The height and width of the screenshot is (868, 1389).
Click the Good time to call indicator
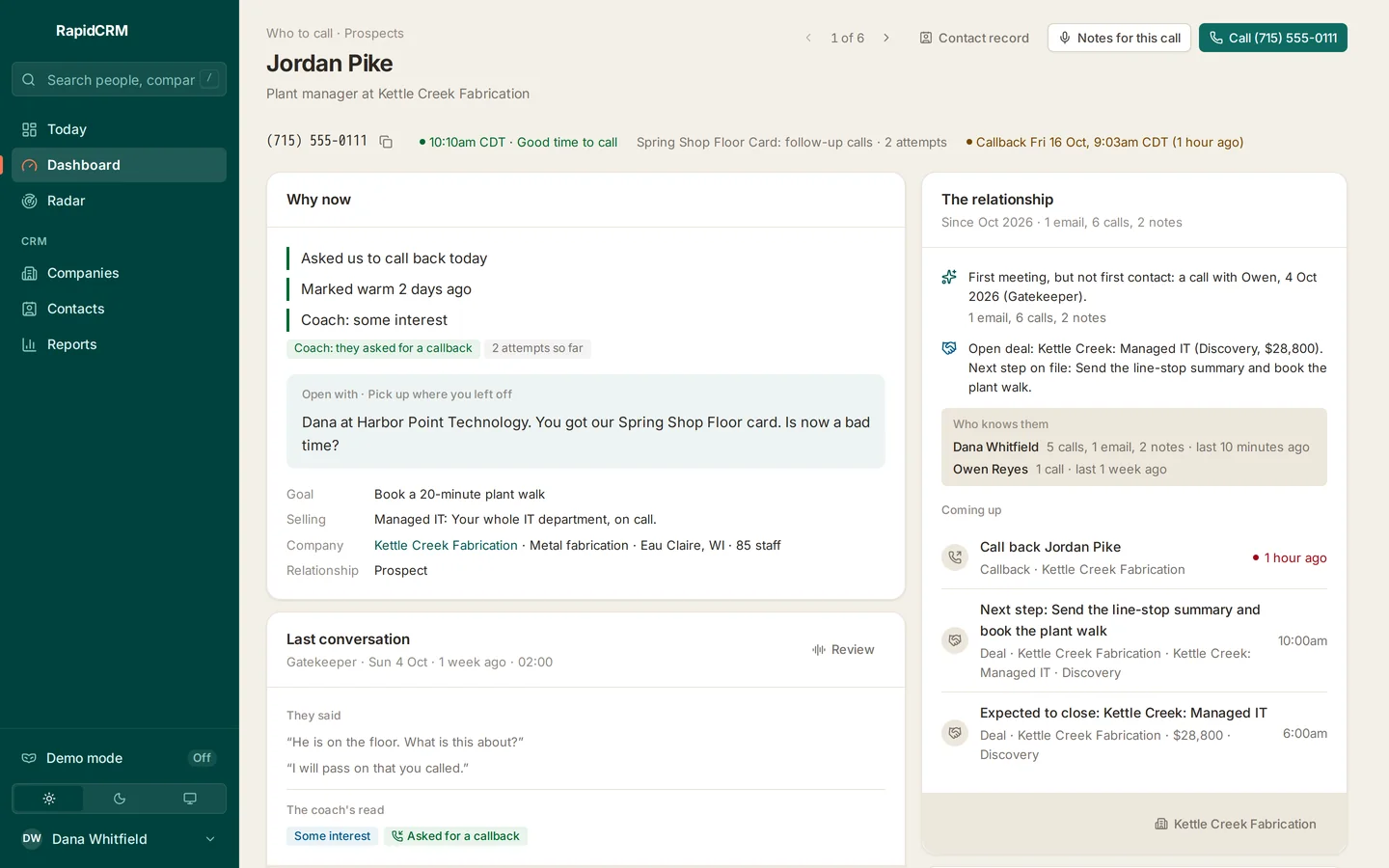518,142
